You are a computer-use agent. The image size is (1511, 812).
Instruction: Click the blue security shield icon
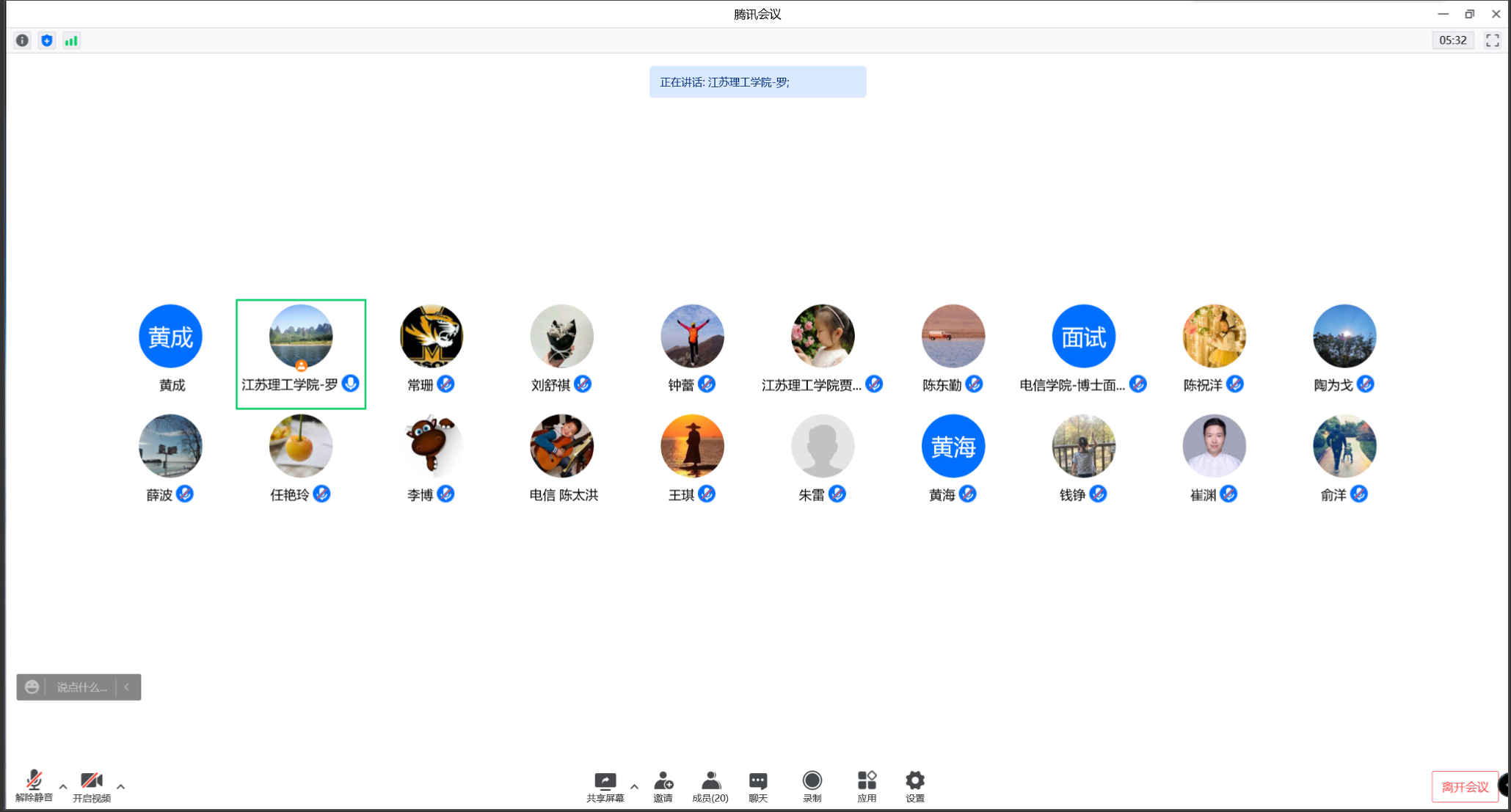click(x=47, y=40)
